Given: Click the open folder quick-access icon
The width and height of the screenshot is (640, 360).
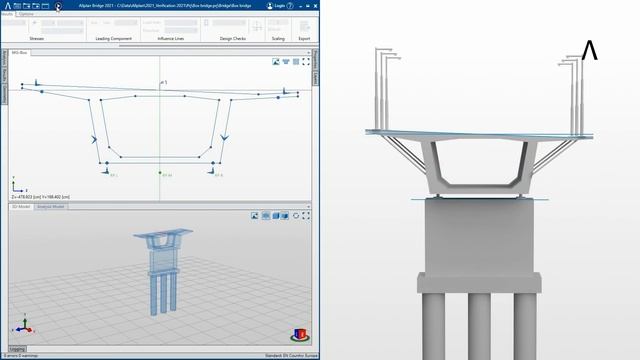Looking at the screenshot, I should click(x=27, y=6).
